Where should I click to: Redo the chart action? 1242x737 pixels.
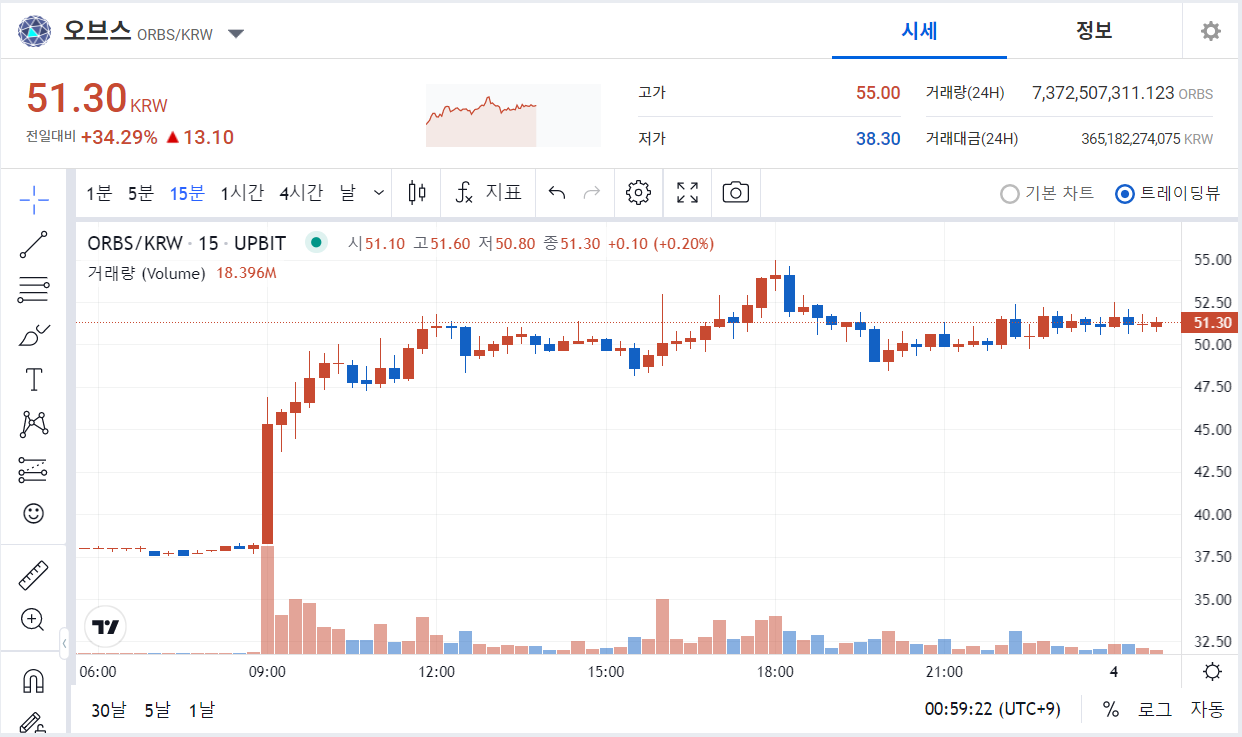(x=592, y=193)
